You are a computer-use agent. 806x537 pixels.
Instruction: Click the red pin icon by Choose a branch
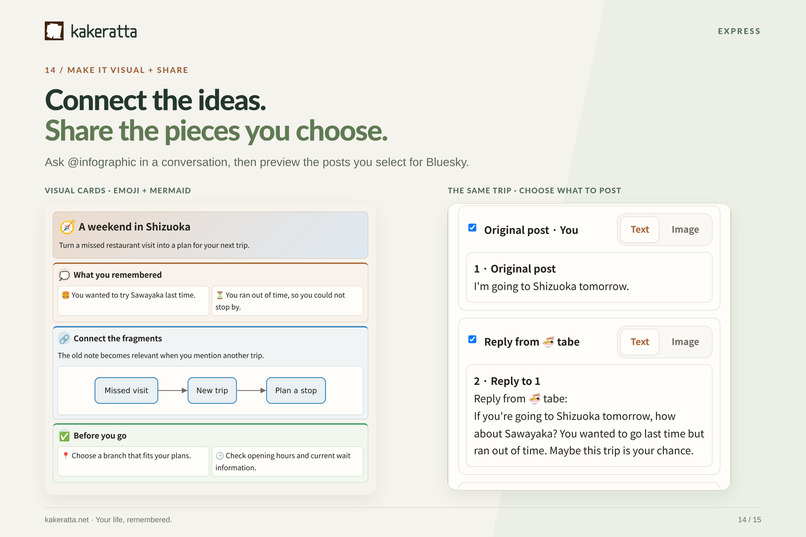point(65,455)
